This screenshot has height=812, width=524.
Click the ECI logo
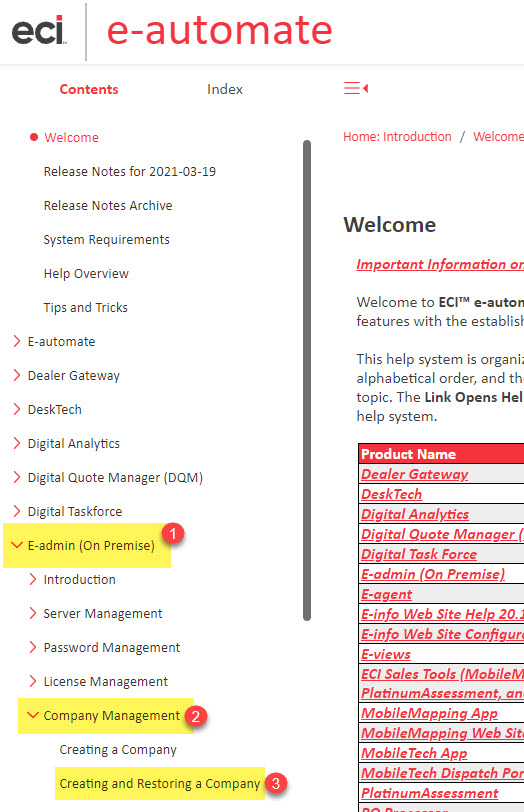[x=39, y=31]
